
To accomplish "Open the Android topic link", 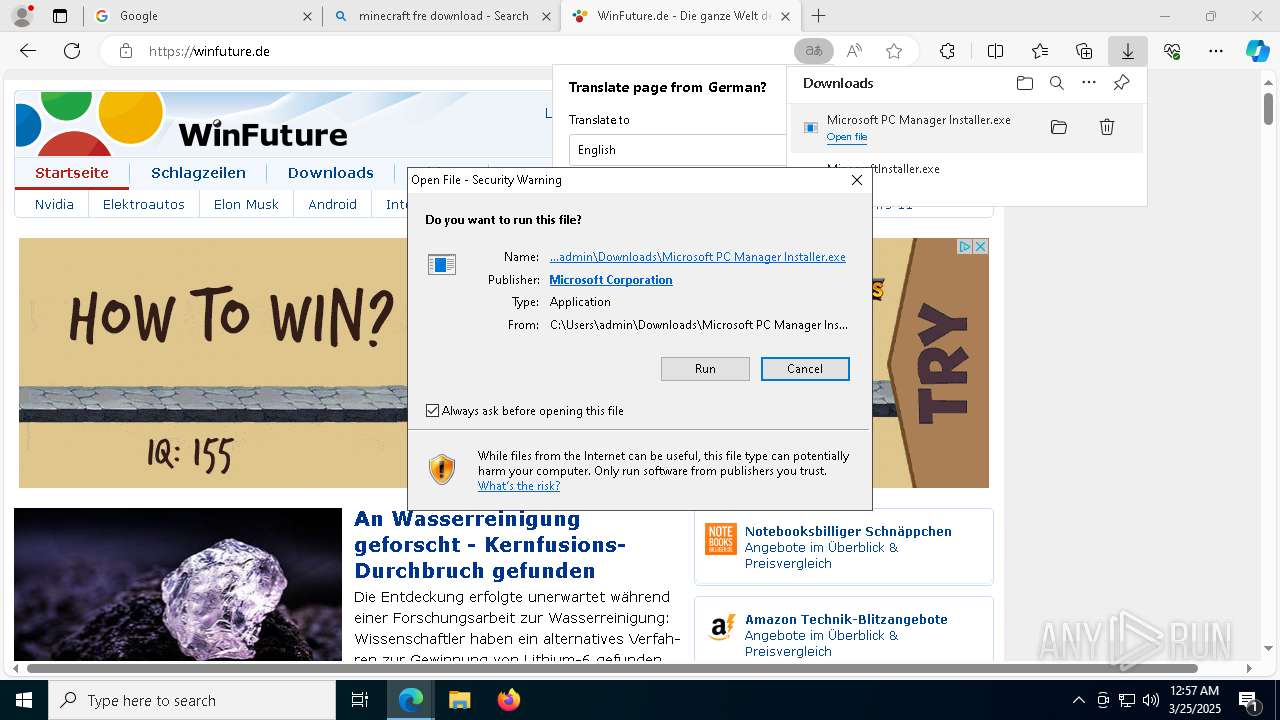I will pos(333,204).
